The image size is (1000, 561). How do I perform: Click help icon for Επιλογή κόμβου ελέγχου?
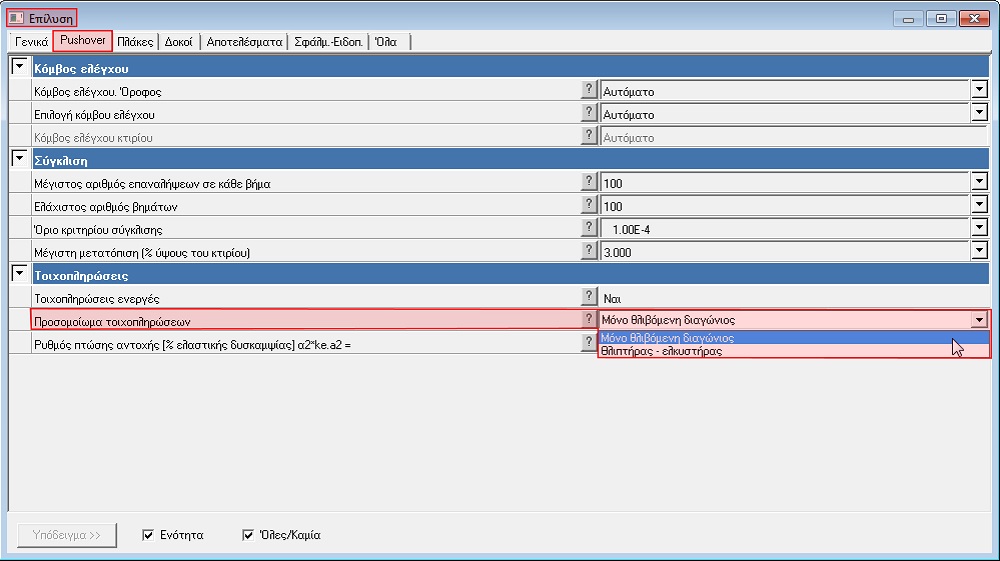click(589, 114)
